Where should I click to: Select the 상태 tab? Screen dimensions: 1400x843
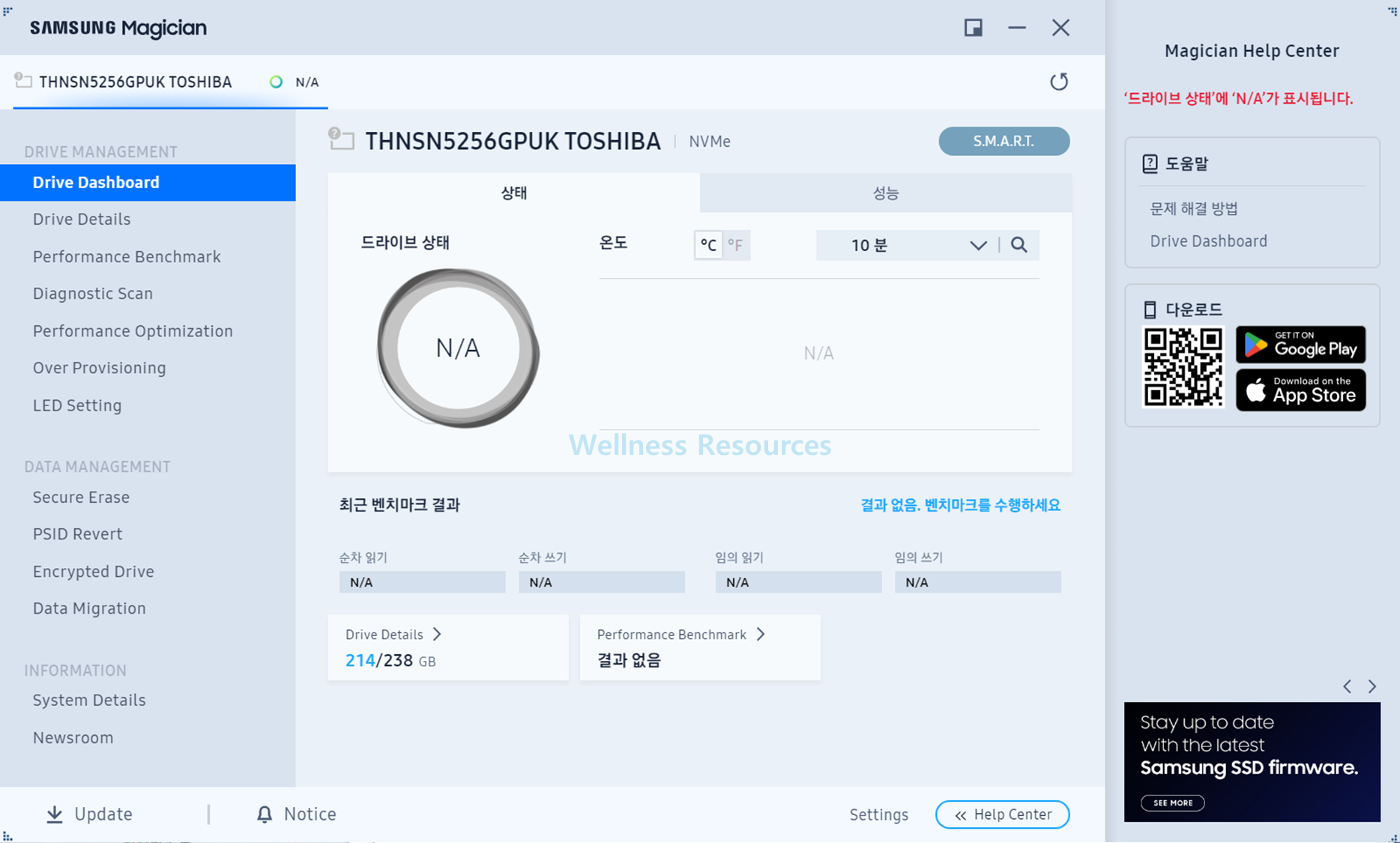tap(514, 193)
